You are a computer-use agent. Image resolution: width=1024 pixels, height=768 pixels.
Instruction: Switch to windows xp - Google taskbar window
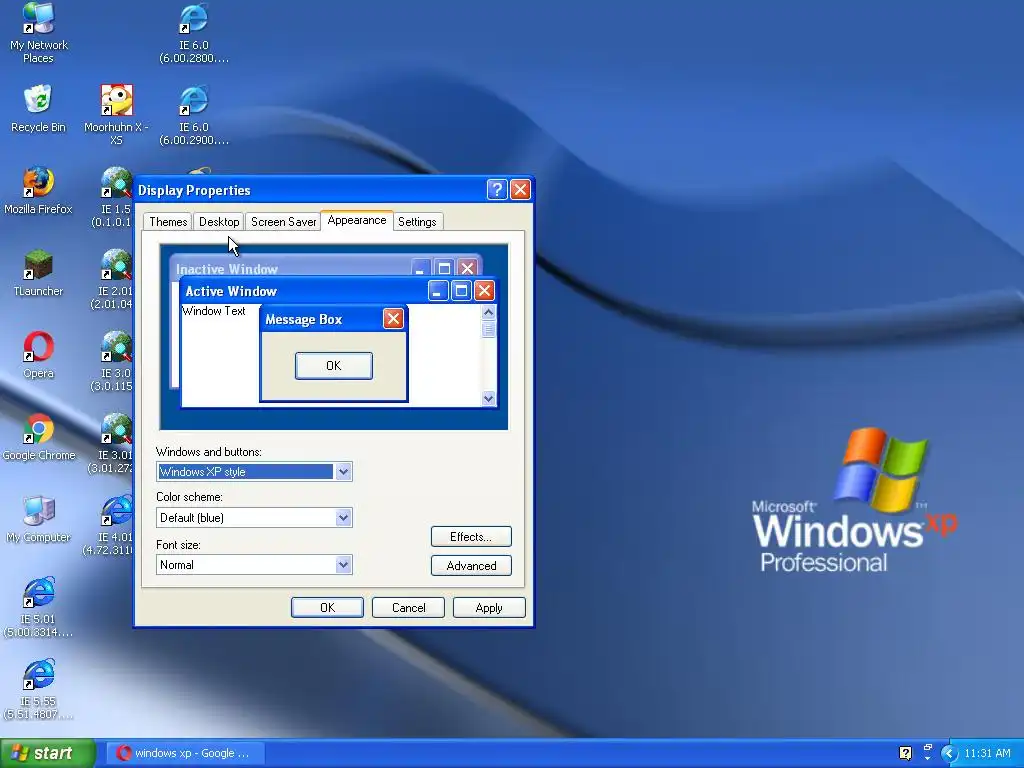click(185, 753)
